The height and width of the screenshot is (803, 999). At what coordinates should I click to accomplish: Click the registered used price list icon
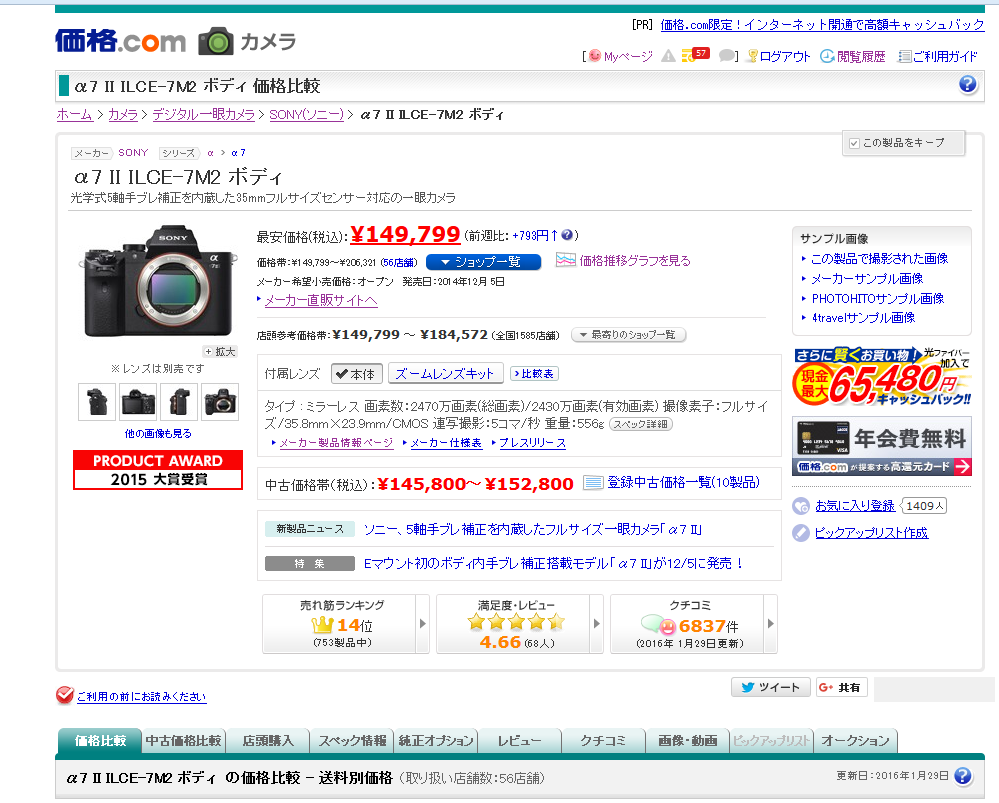tap(593, 483)
